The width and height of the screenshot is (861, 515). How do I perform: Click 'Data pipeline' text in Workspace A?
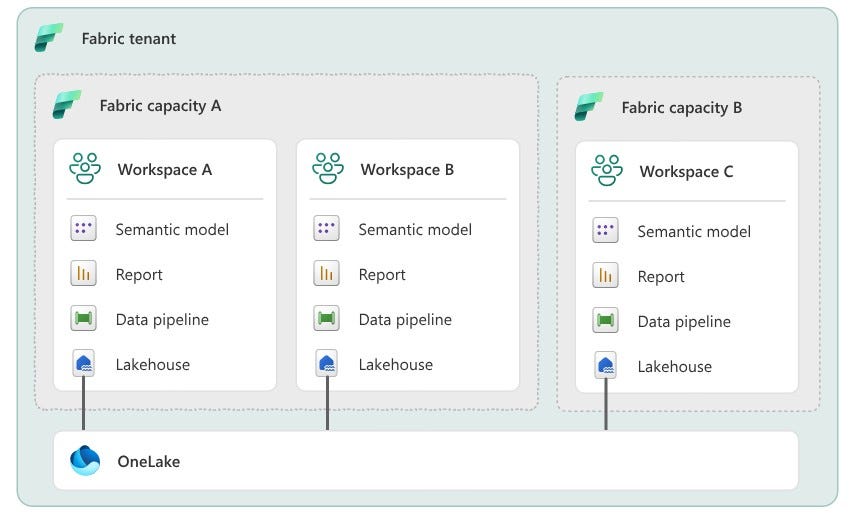point(163,320)
